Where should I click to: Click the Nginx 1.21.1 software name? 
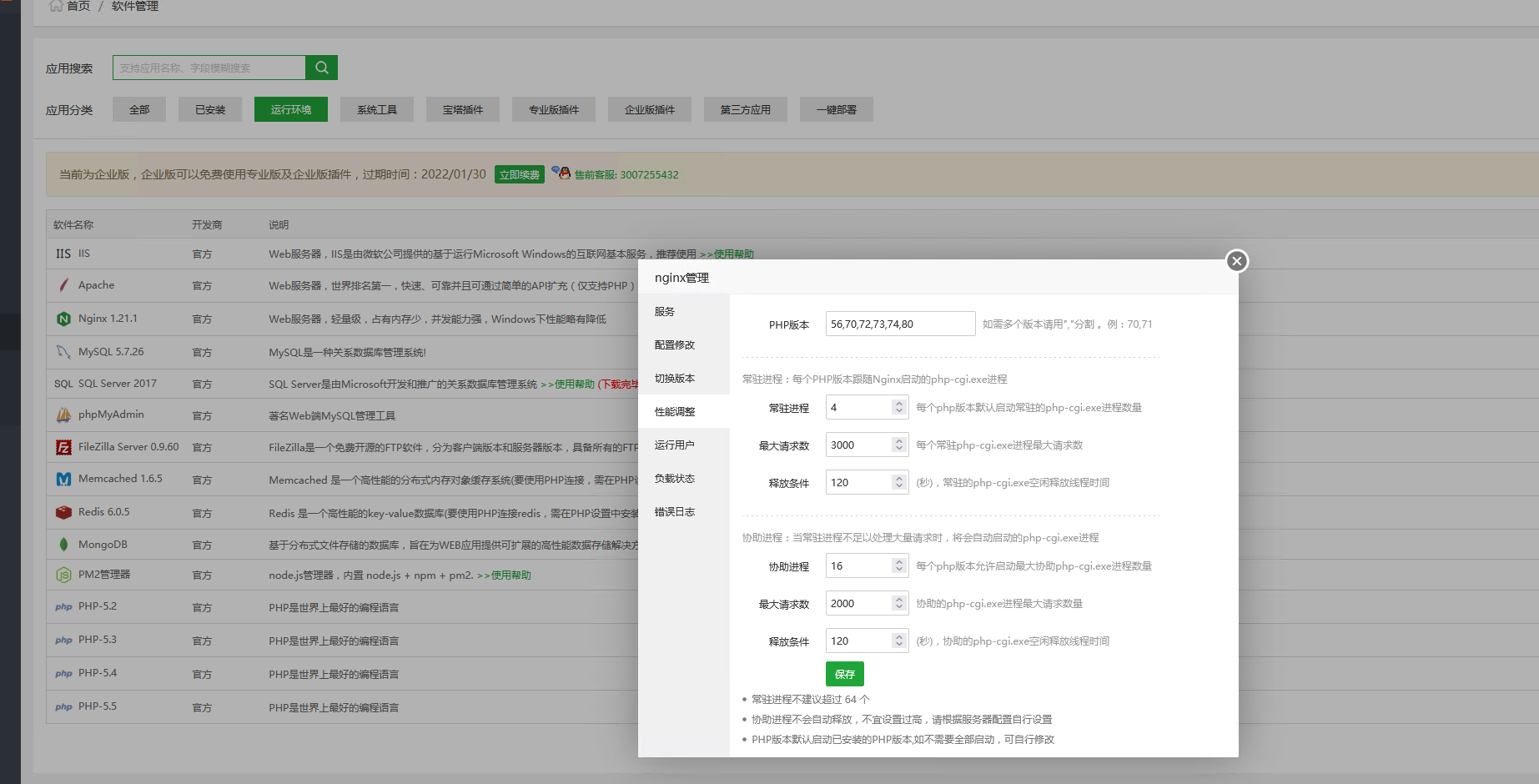[108, 319]
